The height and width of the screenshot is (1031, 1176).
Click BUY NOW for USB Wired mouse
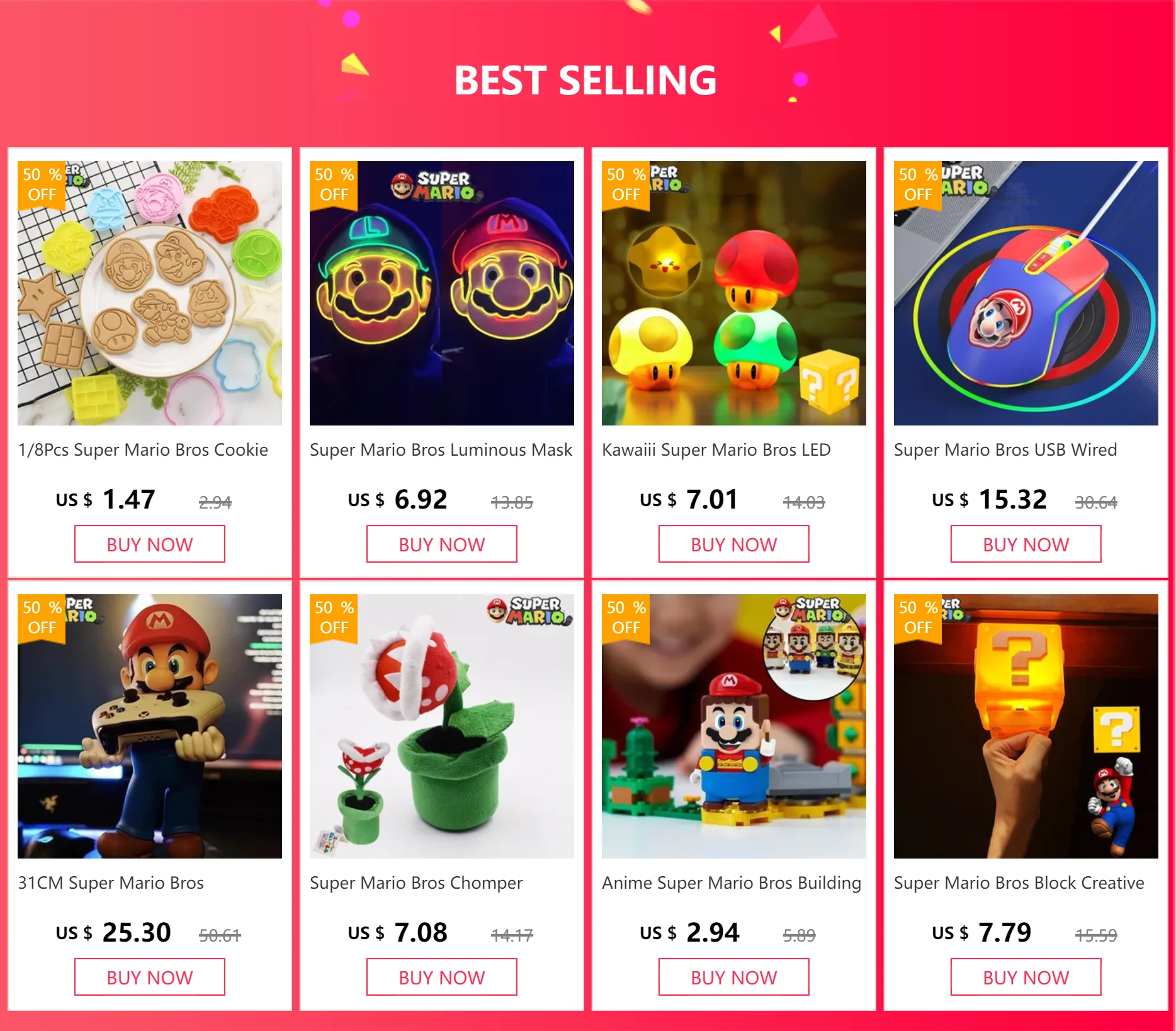(1026, 544)
